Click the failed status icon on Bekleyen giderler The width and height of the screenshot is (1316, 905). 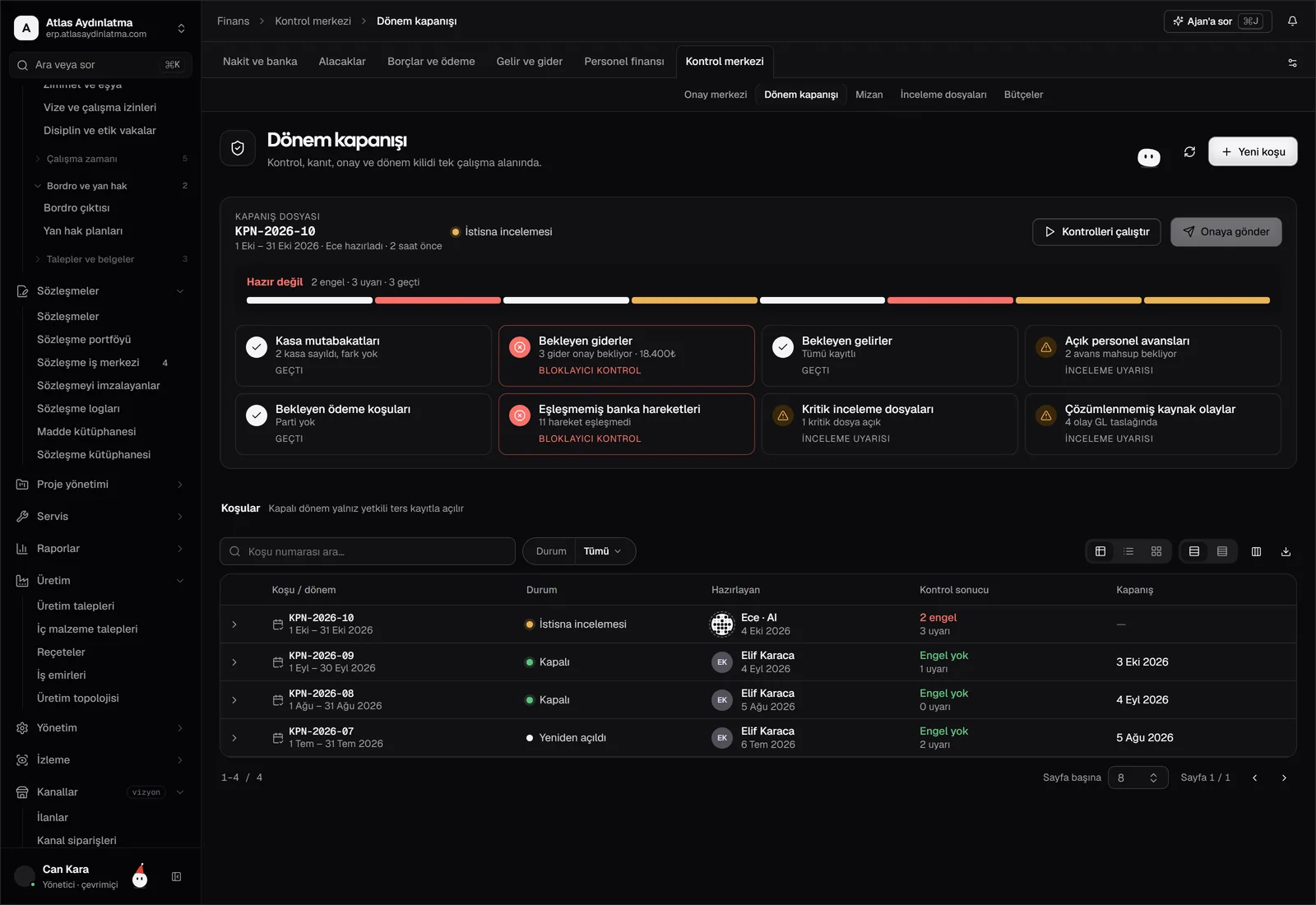click(x=520, y=347)
